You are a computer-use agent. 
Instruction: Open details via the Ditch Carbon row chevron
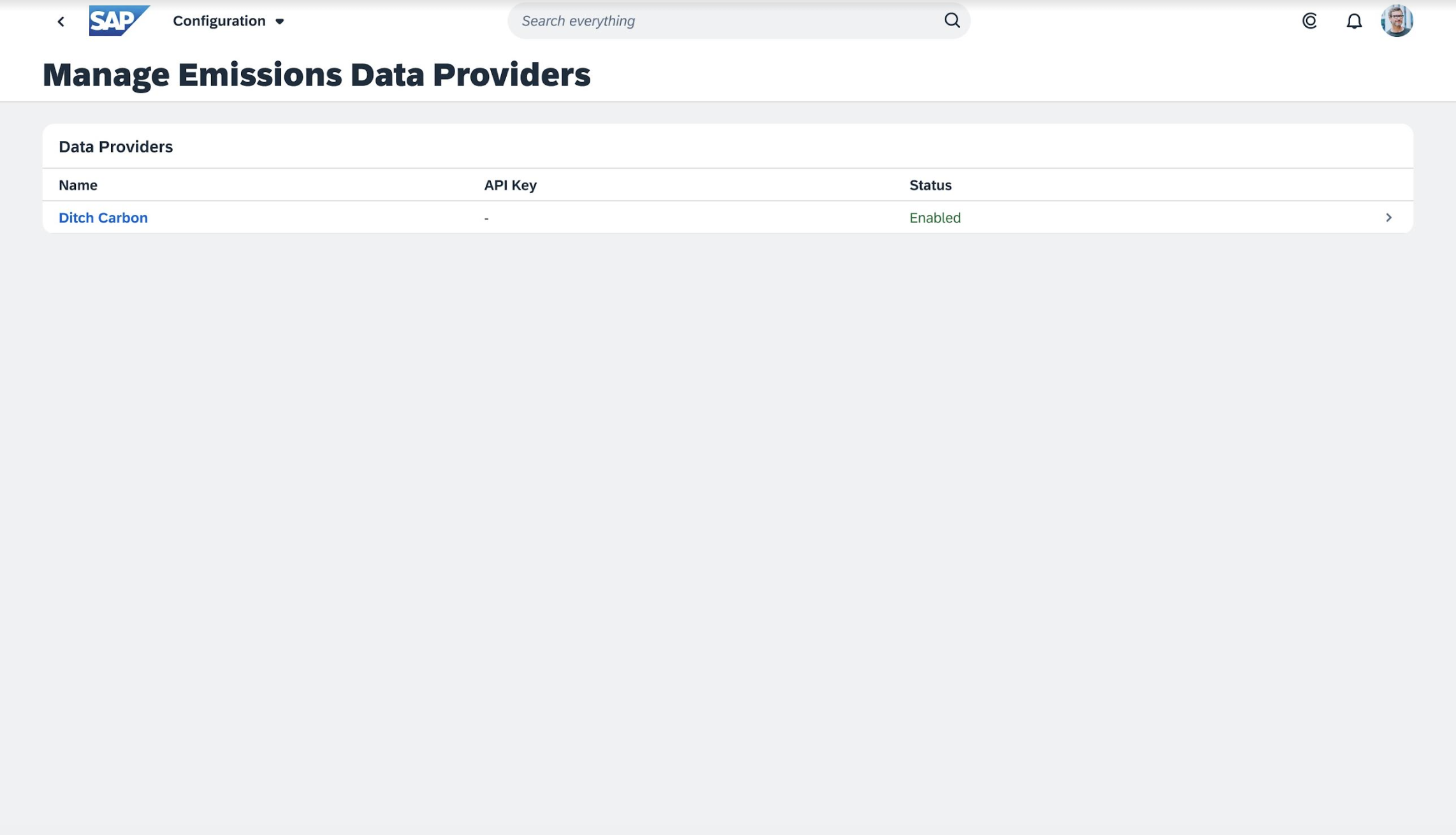coord(1390,217)
